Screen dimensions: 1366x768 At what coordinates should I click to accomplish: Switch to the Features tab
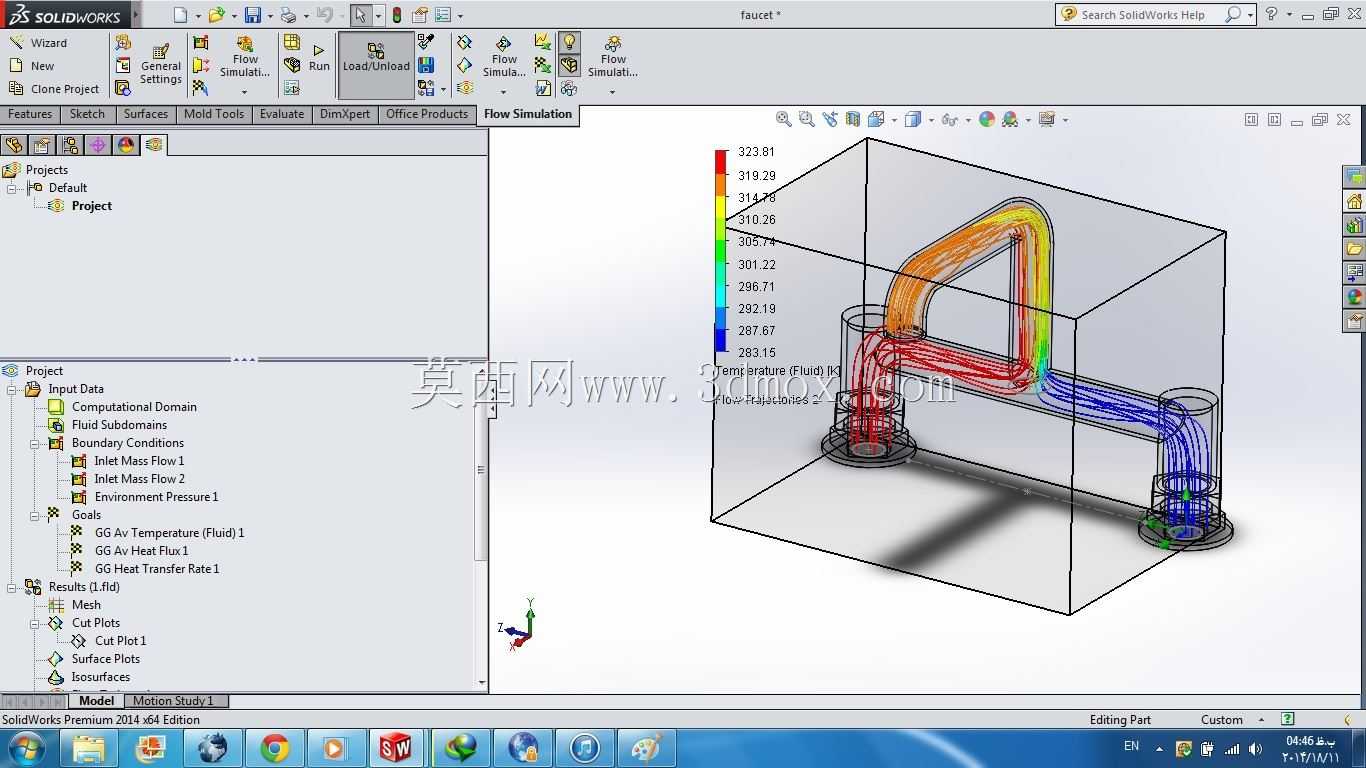(x=30, y=114)
